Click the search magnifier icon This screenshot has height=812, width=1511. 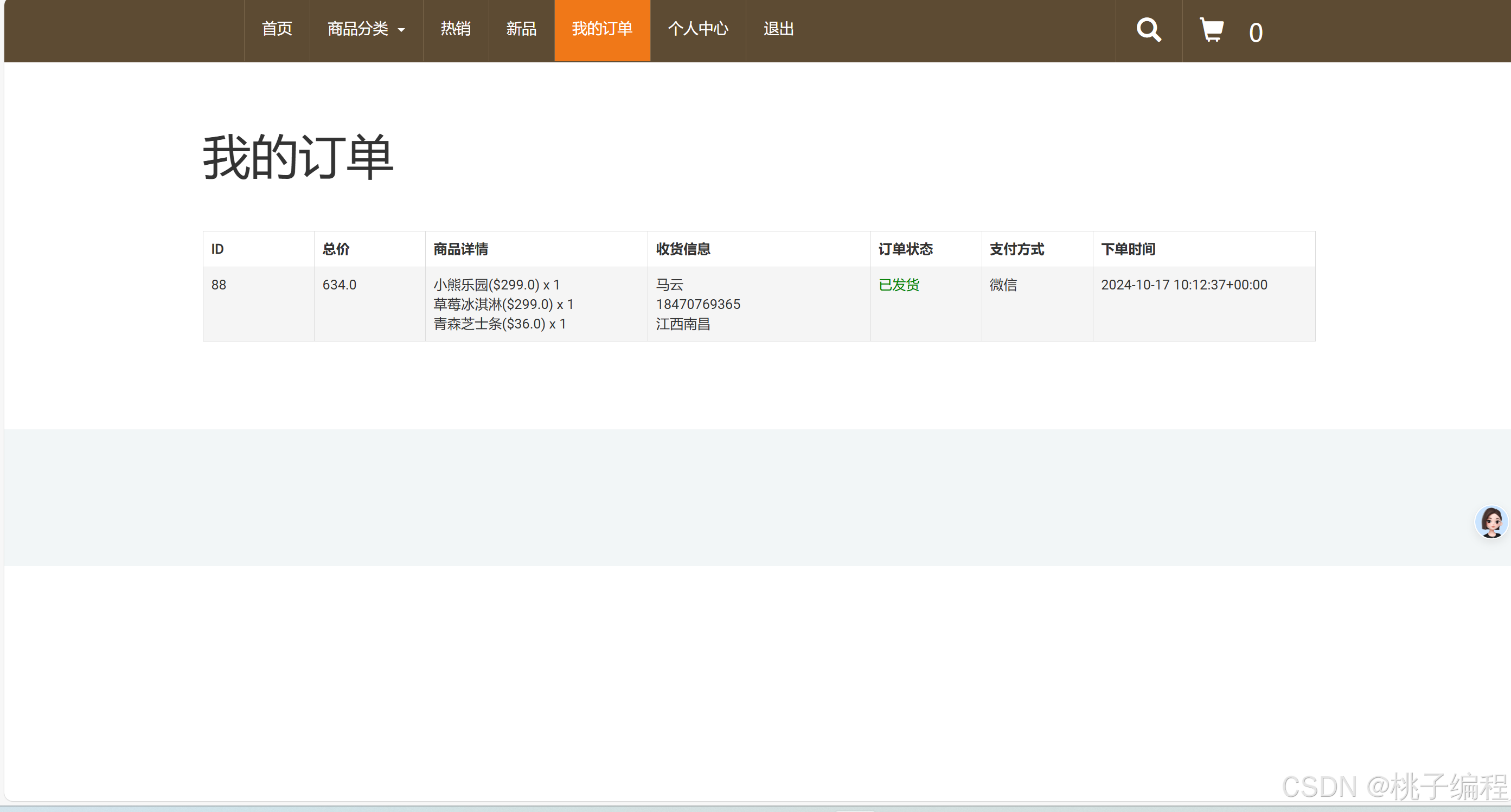click(1148, 30)
